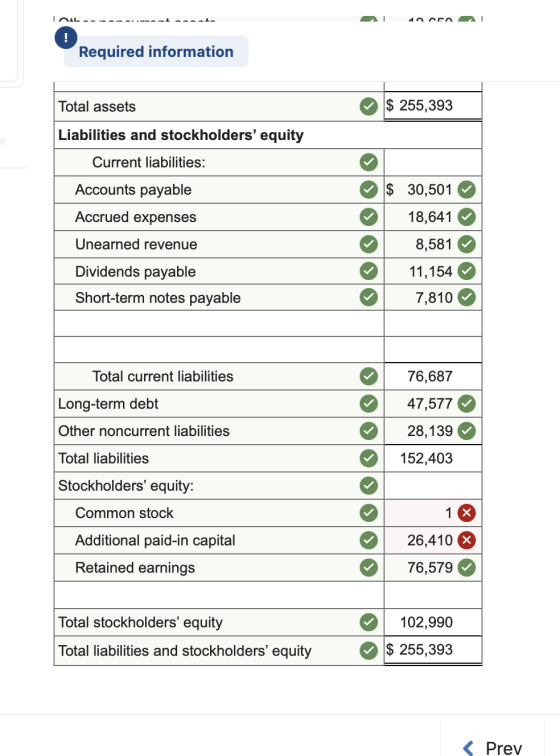
Task: Go to previous page with Prev button
Action: (492, 747)
